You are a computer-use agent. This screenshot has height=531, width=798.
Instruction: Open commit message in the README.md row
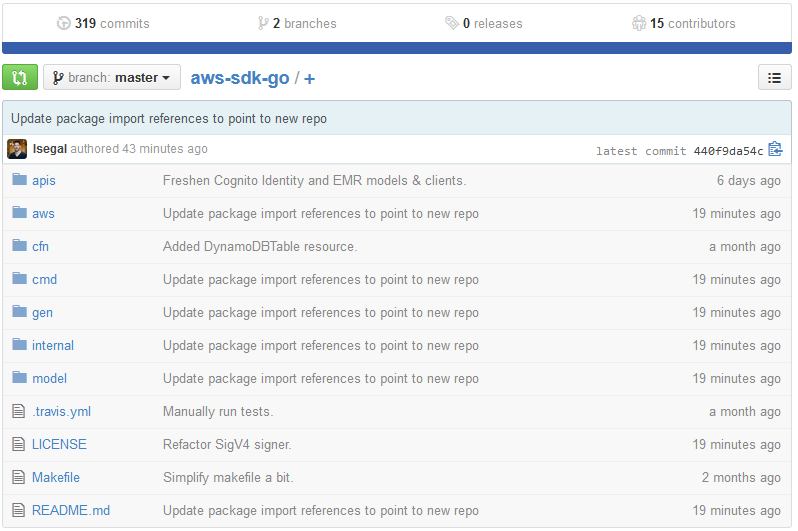click(x=321, y=511)
